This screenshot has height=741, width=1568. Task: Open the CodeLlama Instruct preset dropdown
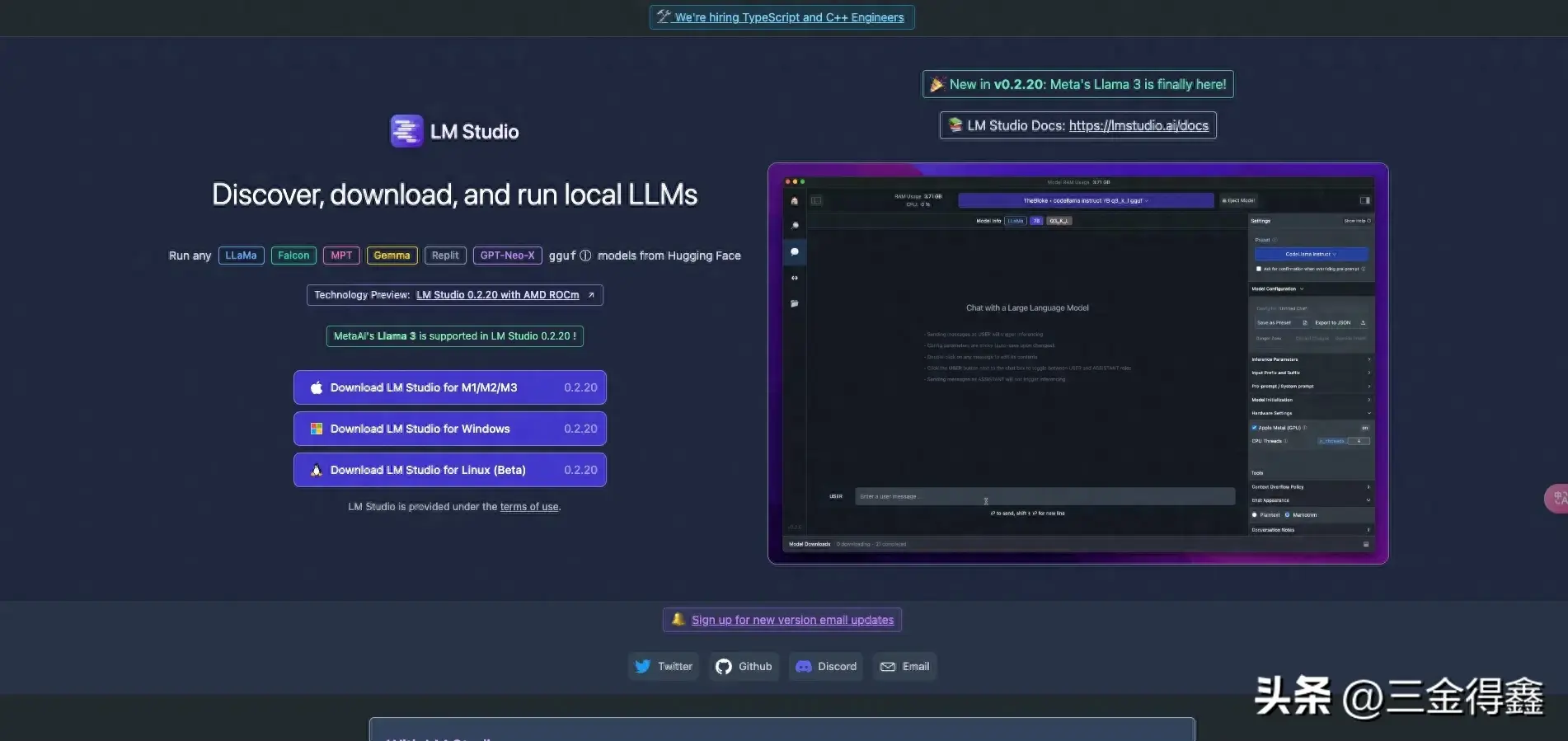click(x=1311, y=254)
